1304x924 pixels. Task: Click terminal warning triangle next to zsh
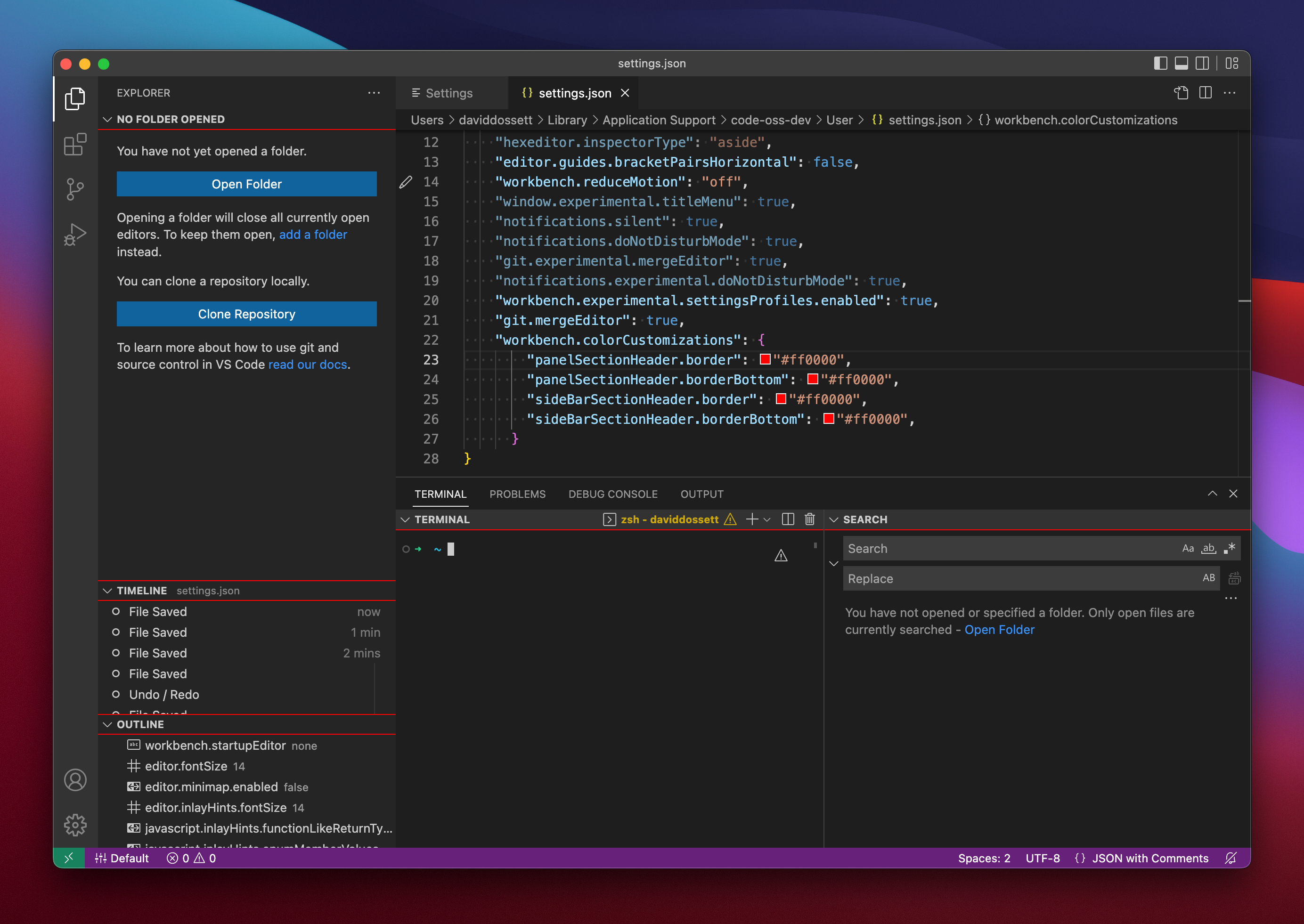730,519
